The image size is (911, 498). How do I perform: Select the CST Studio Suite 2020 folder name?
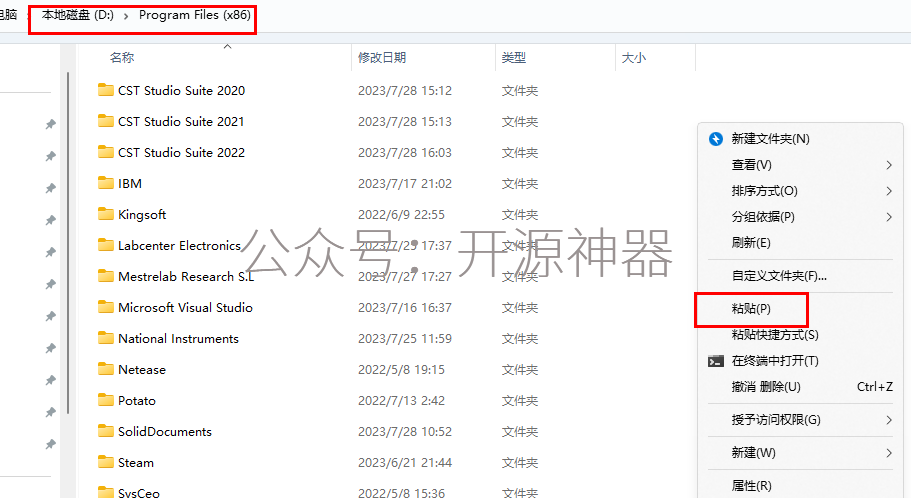point(181,91)
